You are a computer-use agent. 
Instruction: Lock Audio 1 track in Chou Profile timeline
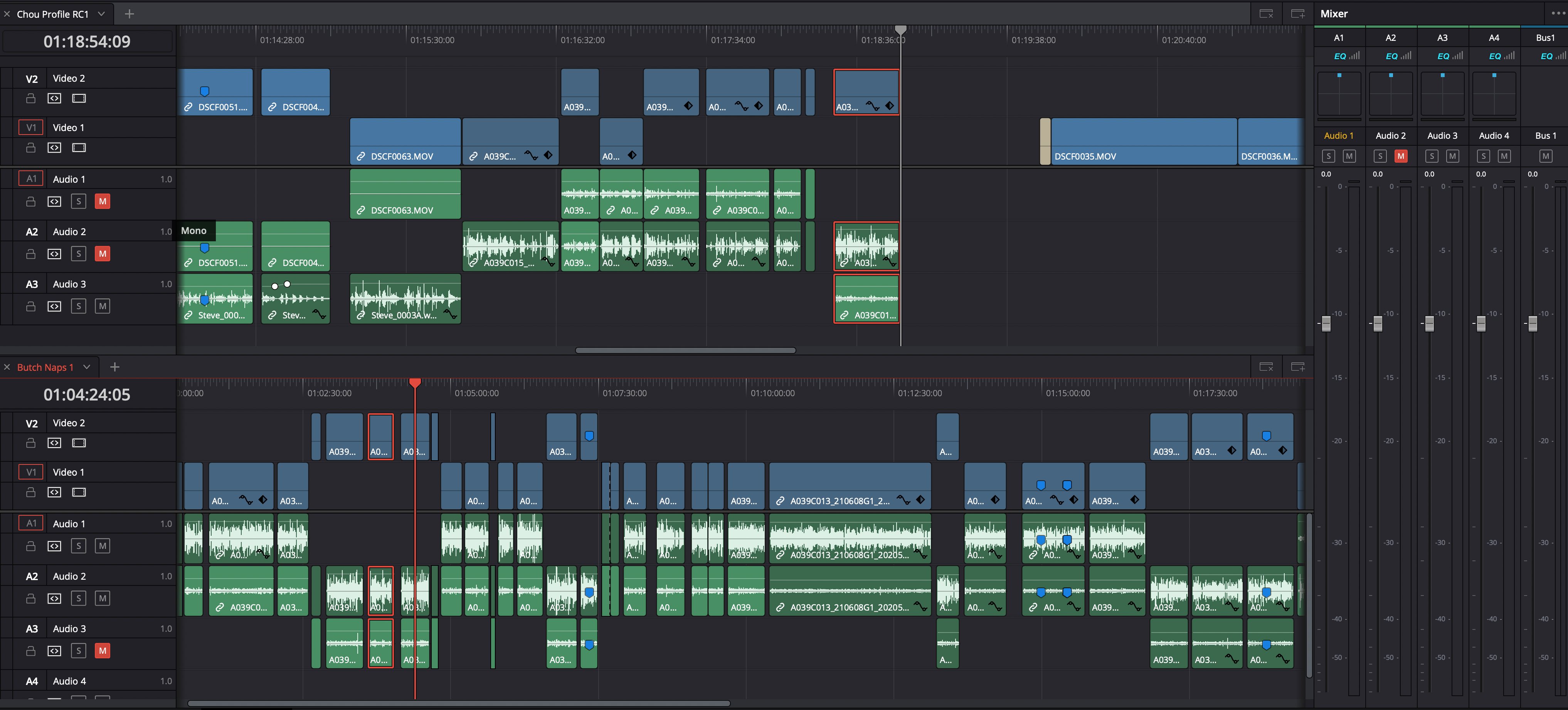[30, 202]
